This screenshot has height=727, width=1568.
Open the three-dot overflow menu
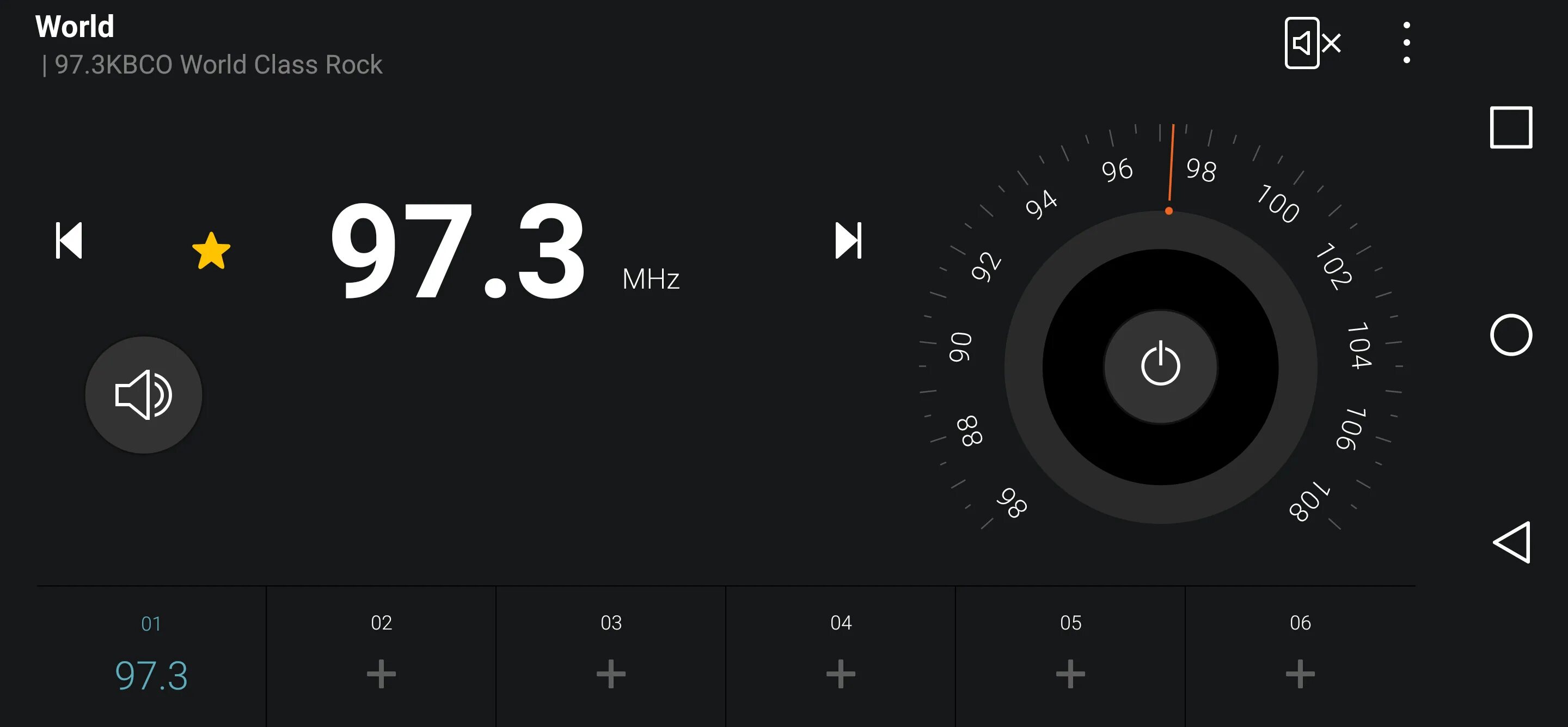coord(1406,42)
